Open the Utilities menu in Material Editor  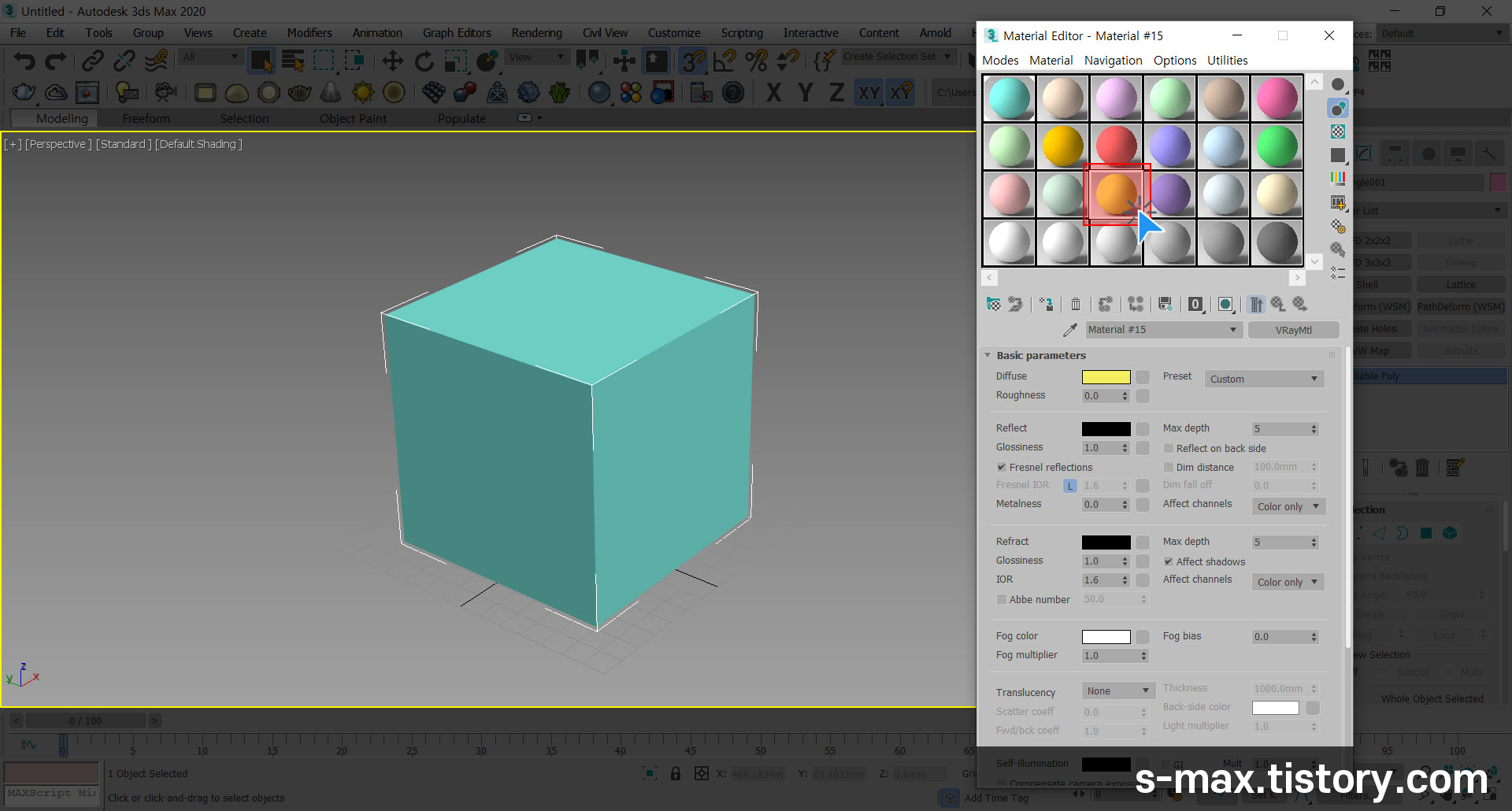(1227, 61)
